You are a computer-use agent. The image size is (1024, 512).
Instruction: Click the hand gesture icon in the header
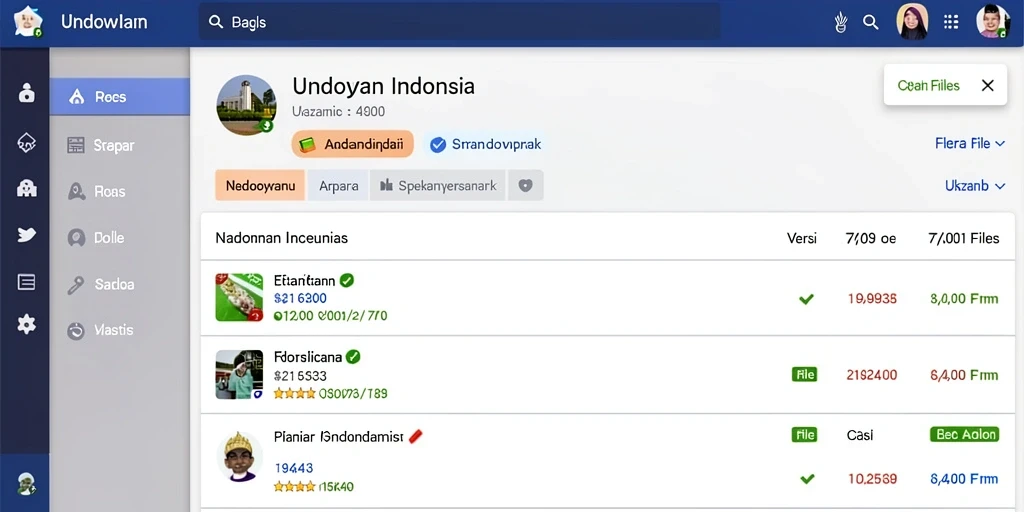841,22
